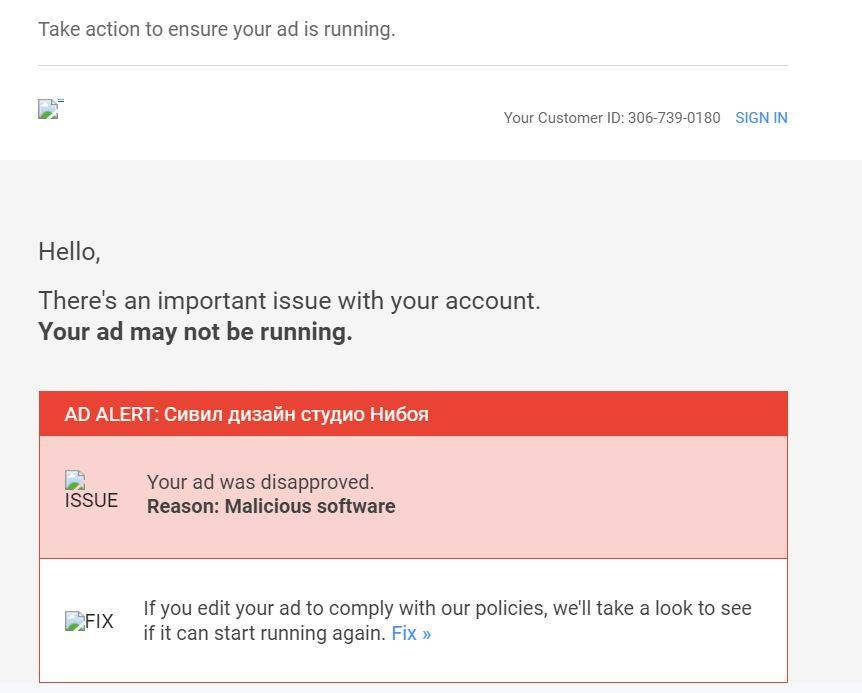This screenshot has width=862, height=693.
Task: Follow the Fix » link
Action: coord(411,633)
